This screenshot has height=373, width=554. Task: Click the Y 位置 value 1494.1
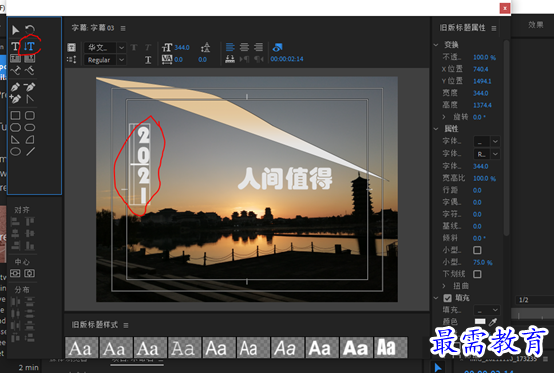[x=482, y=81]
